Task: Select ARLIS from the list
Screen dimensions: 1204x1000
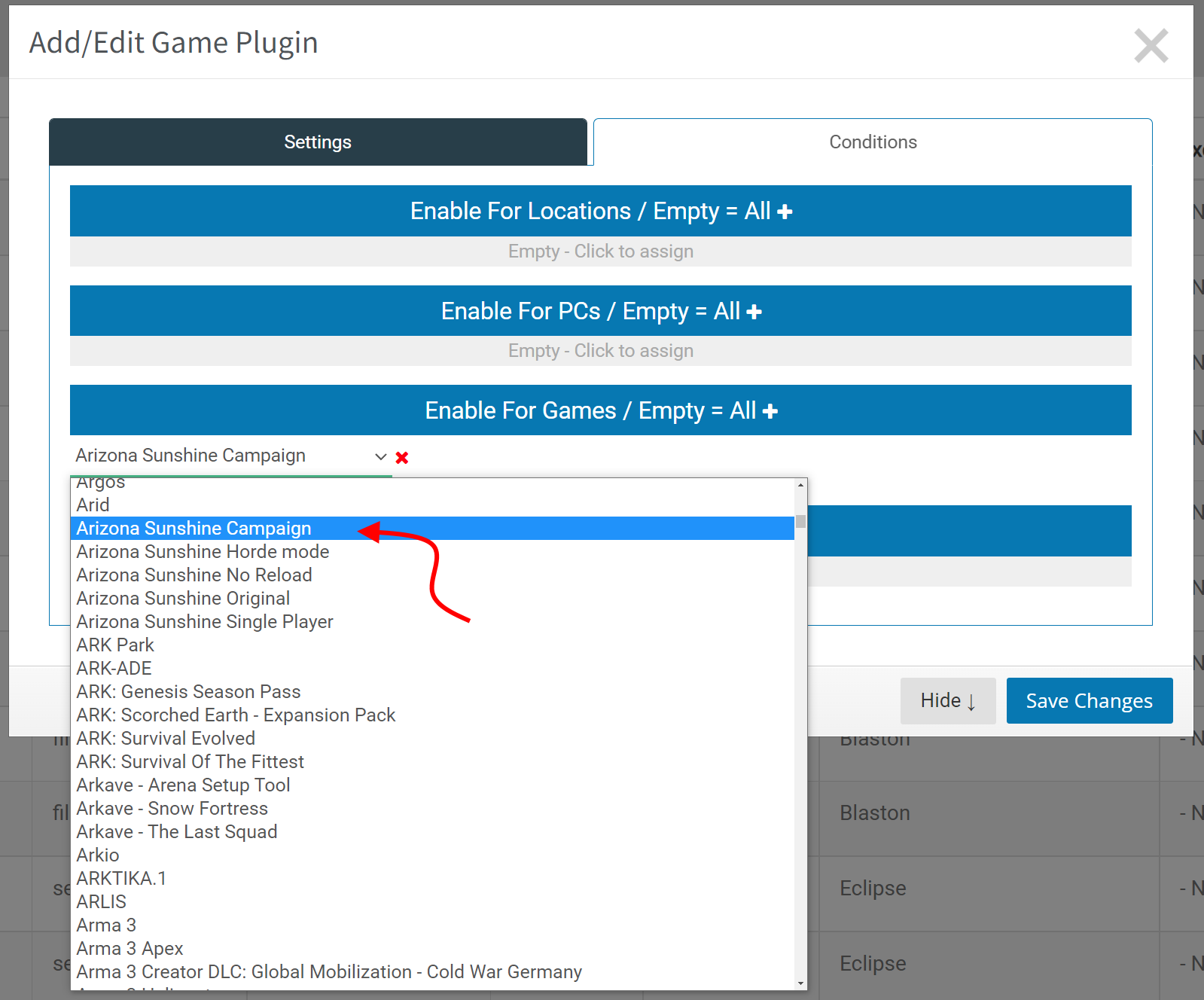Action: click(x=433, y=901)
